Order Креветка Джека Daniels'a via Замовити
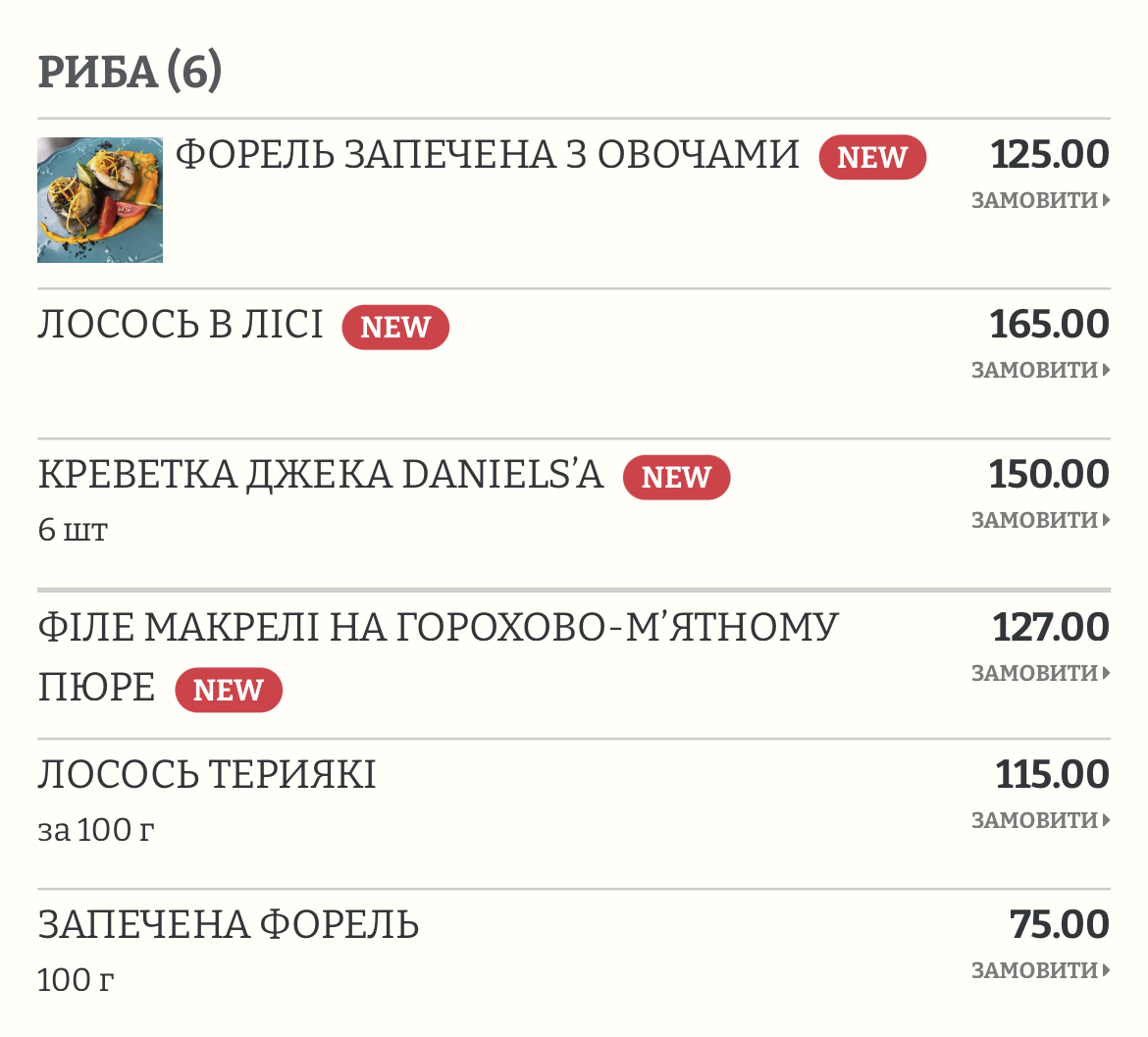The height and width of the screenshot is (1037, 1148). coord(1040,520)
